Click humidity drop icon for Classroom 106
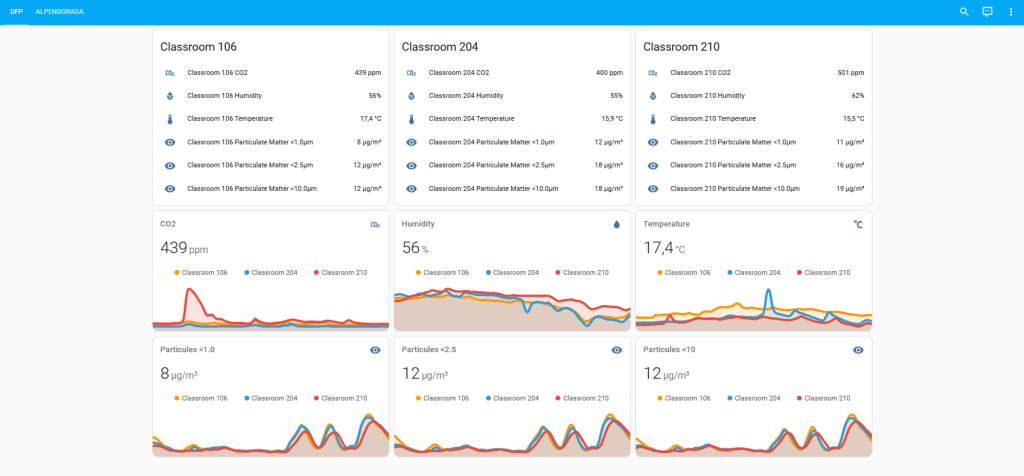Screen dimensions: 1024x476 click(170, 96)
